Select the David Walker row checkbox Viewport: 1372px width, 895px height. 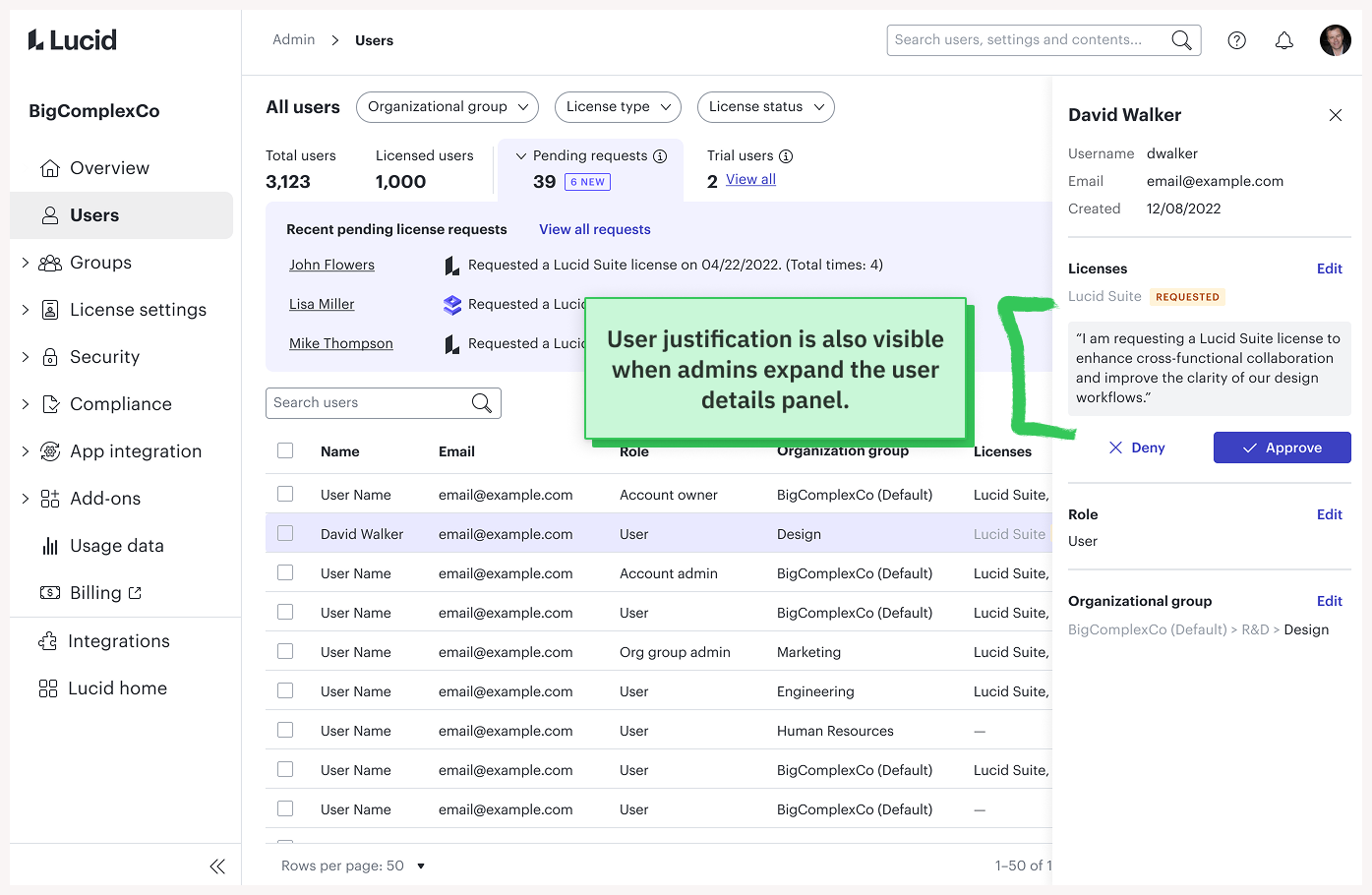285,533
